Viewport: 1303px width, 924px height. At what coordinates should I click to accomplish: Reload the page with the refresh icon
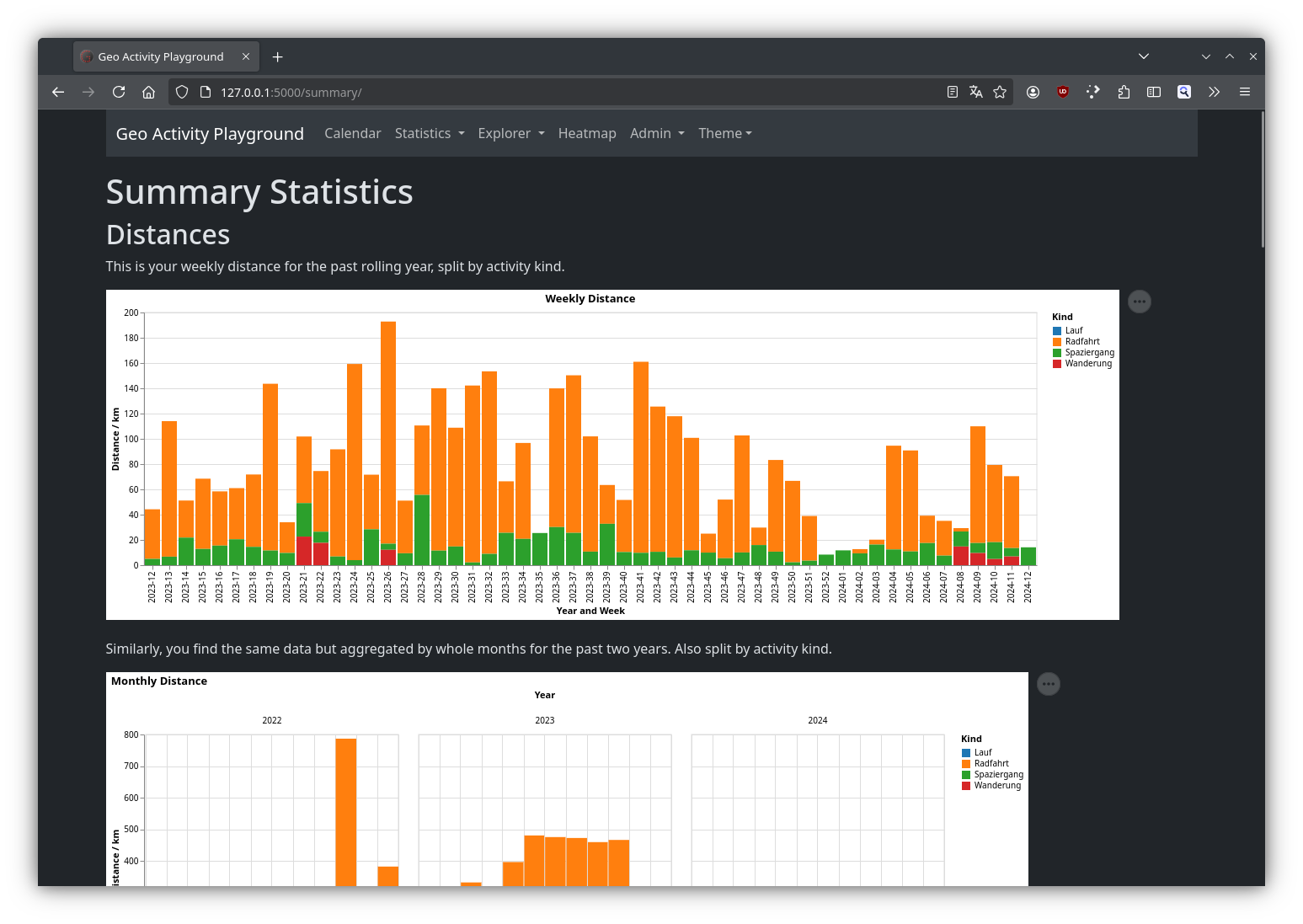[119, 92]
